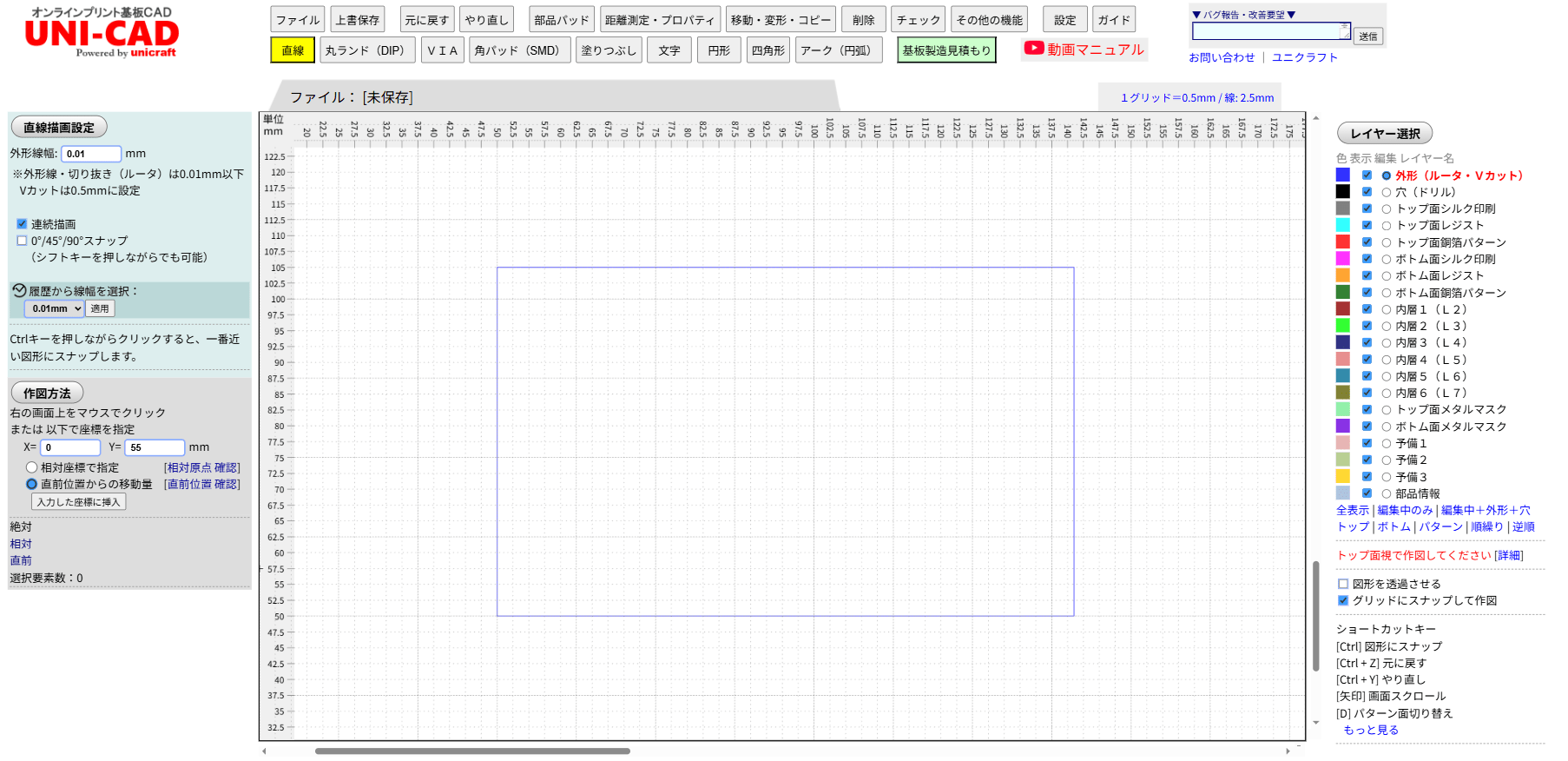Screen dimensions: 1568x761
Task: Expand the バグ報告・改善要望 section
Action: (x=1243, y=15)
